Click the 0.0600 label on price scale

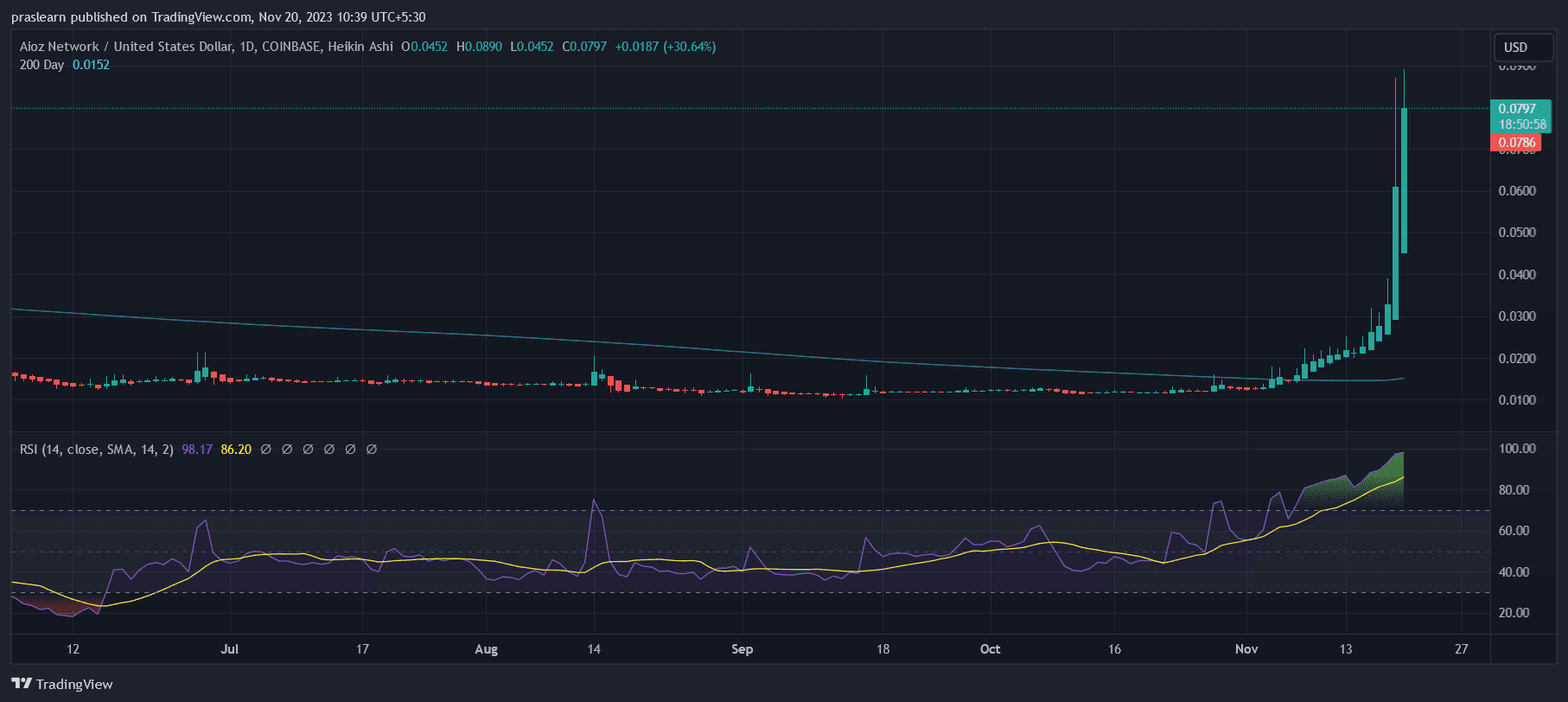[x=1516, y=191]
